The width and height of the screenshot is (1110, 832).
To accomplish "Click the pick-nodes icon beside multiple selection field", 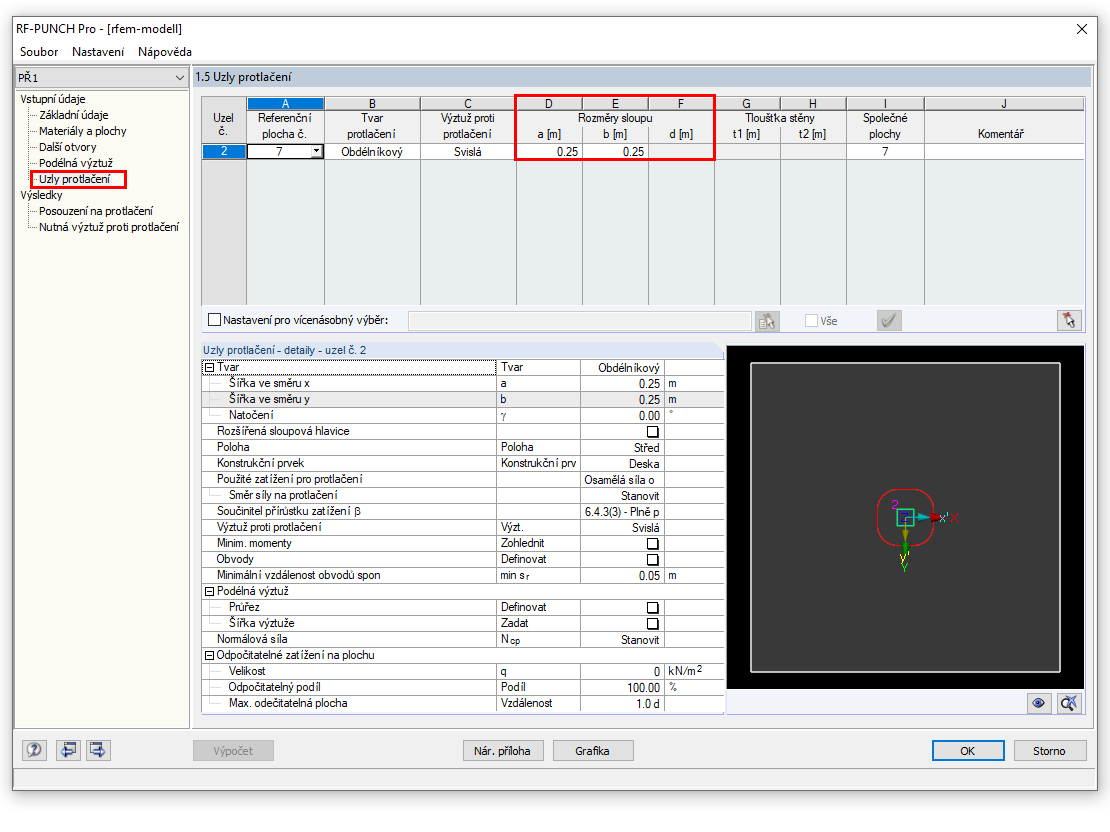I will pos(767,321).
